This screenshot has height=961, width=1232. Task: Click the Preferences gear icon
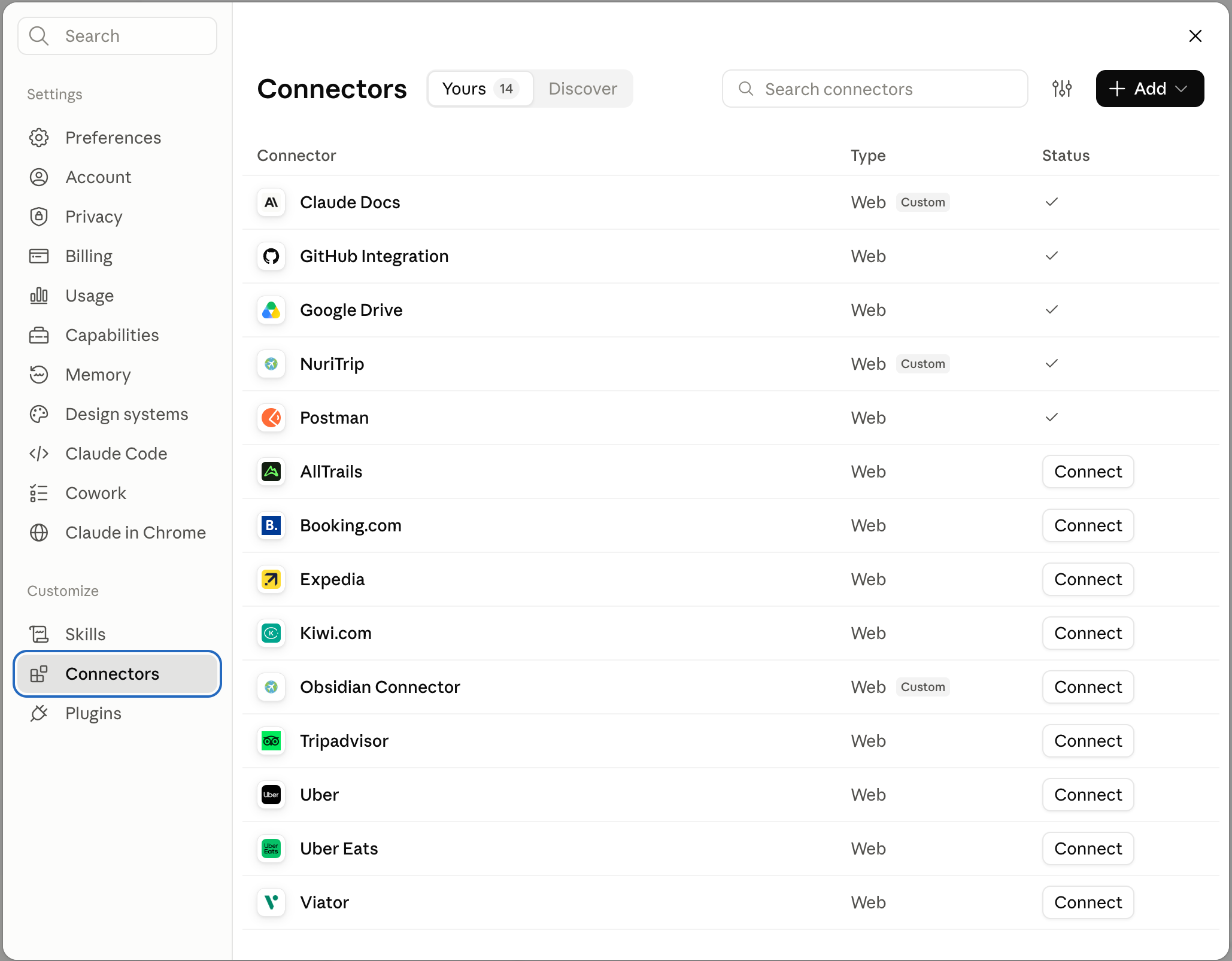[39, 138]
